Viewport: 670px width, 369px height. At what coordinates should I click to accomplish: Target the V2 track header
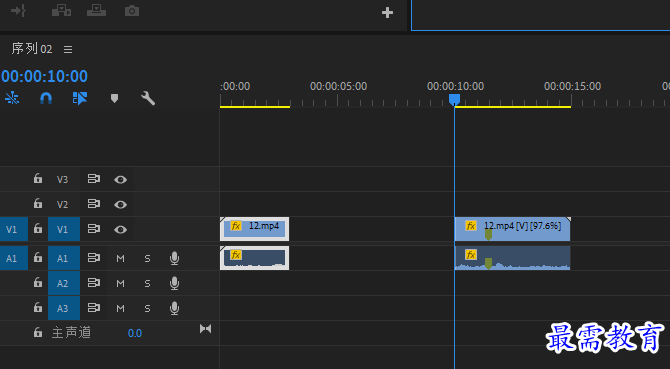[62, 205]
